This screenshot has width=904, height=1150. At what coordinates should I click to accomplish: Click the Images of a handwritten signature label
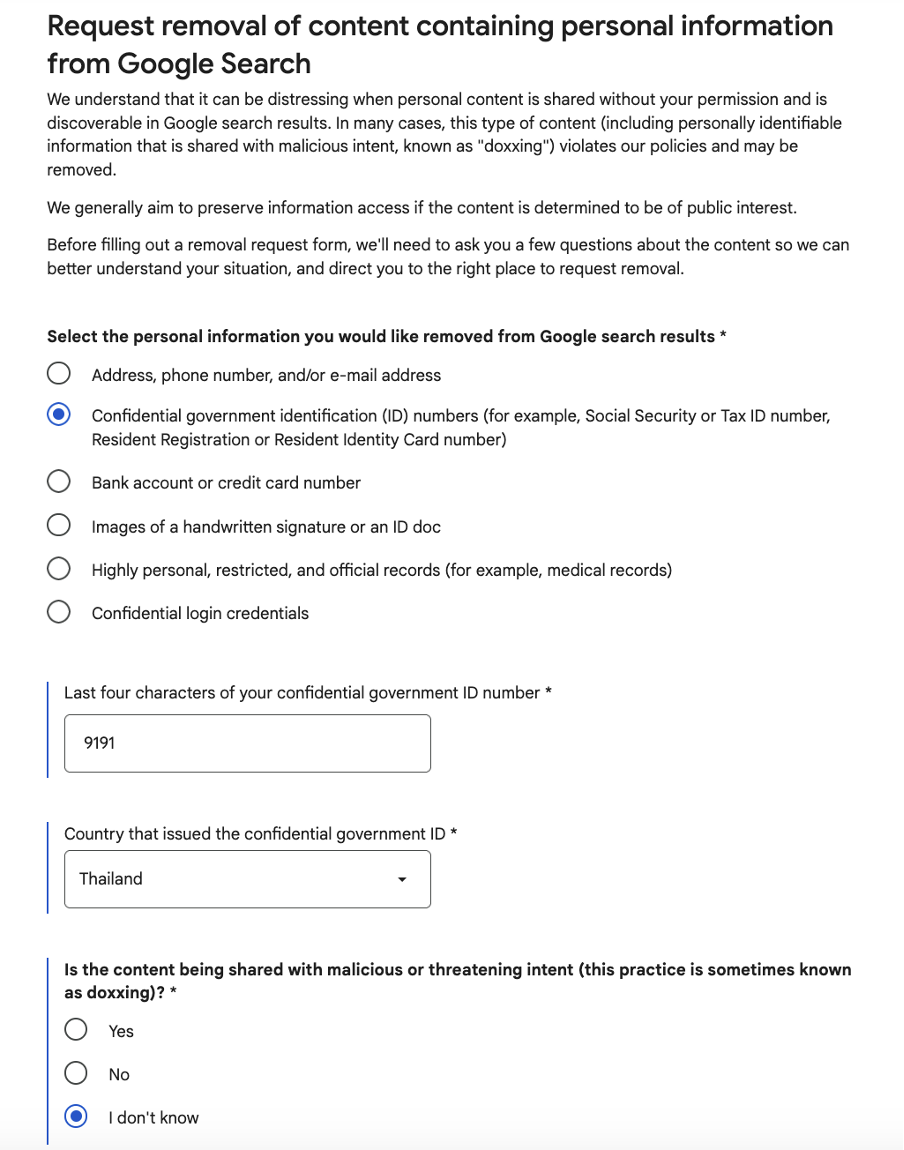tap(266, 527)
